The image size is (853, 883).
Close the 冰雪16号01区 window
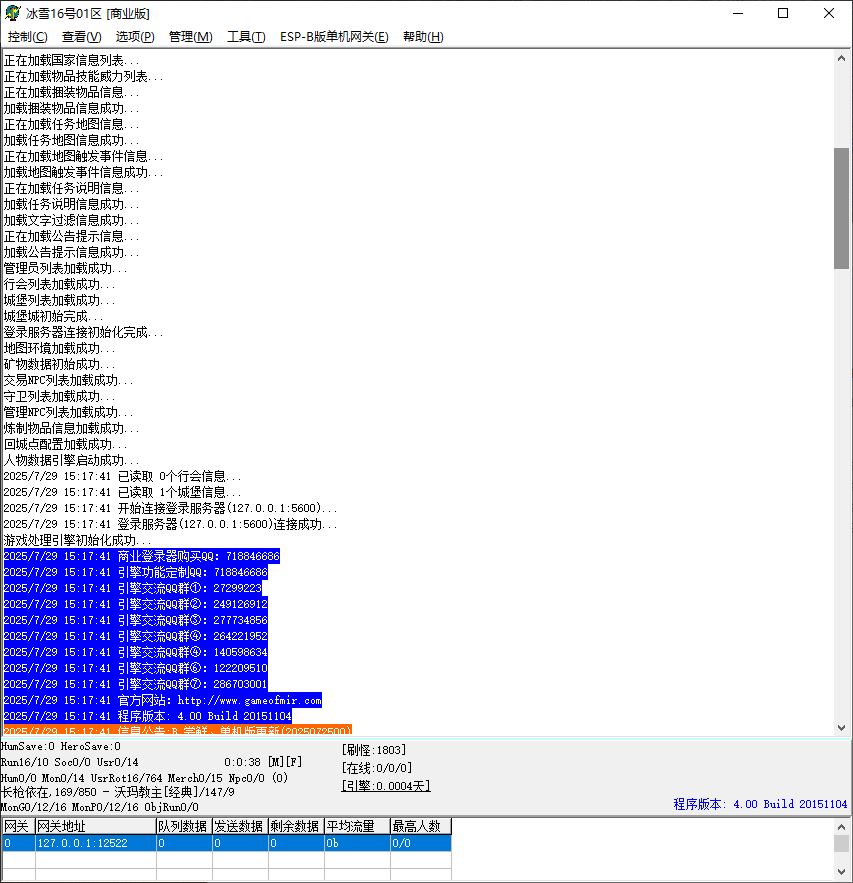pos(829,13)
